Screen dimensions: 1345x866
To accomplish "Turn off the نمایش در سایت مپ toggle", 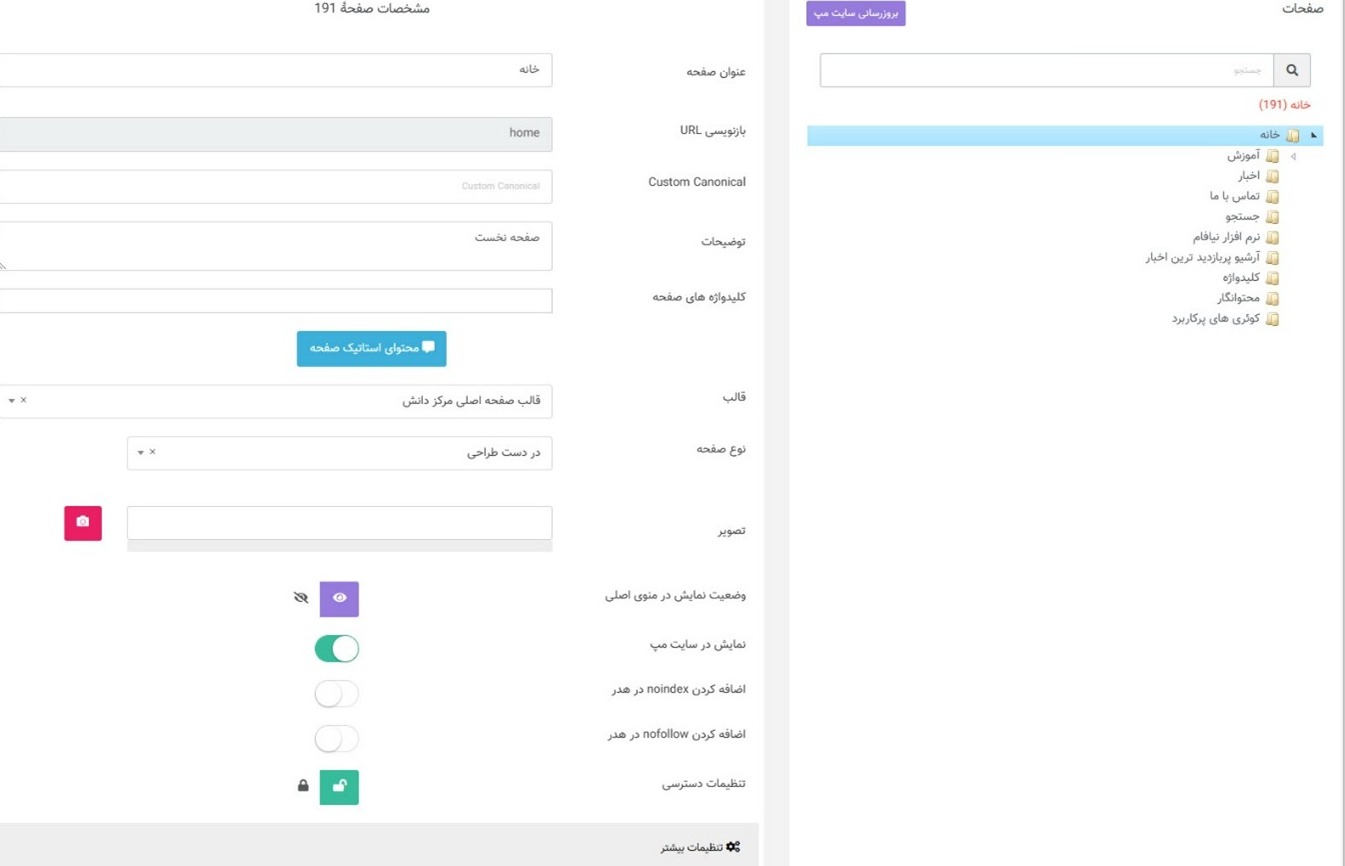I will (x=337, y=649).
